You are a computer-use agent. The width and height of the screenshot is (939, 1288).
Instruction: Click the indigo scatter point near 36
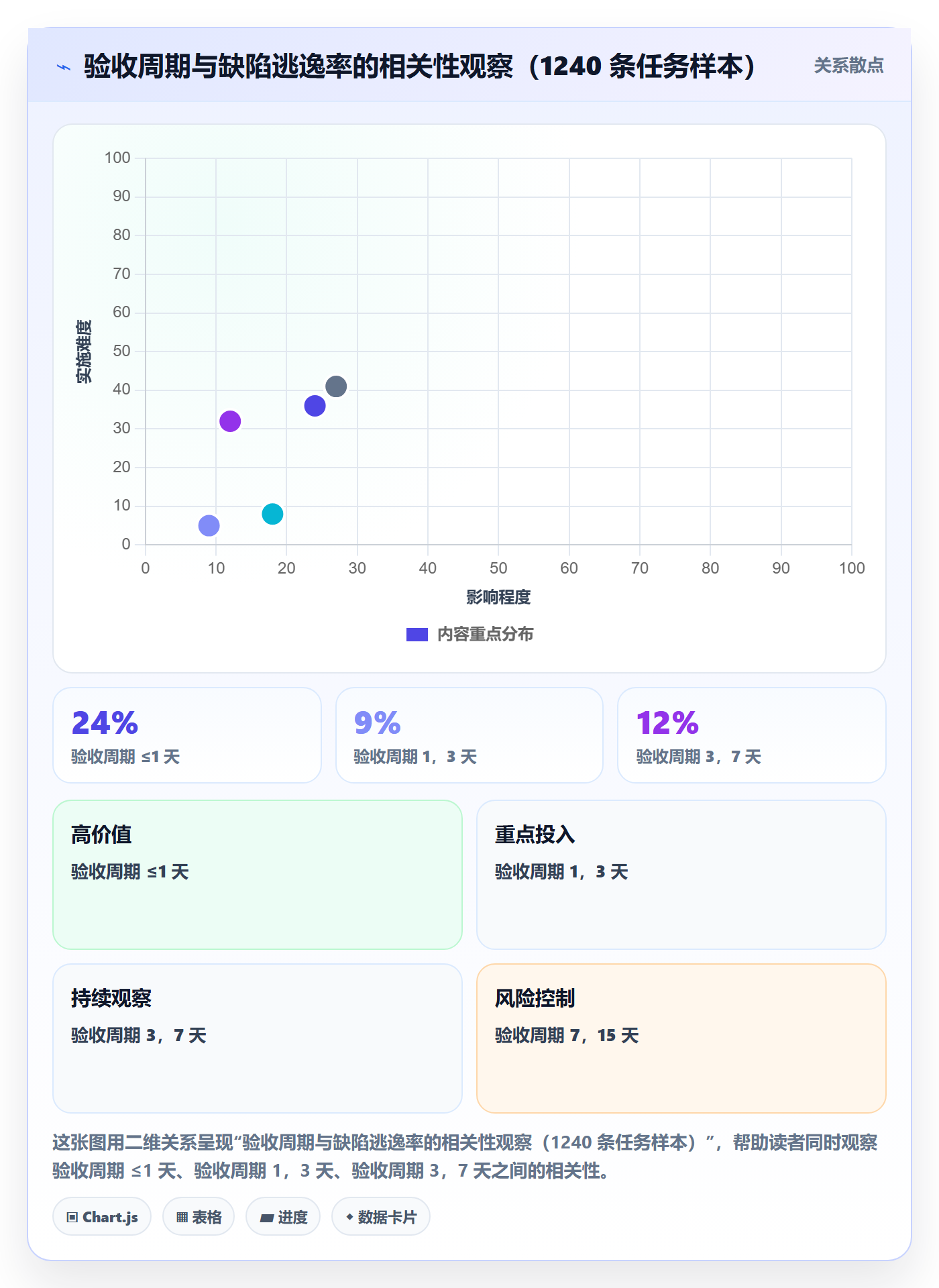(315, 406)
